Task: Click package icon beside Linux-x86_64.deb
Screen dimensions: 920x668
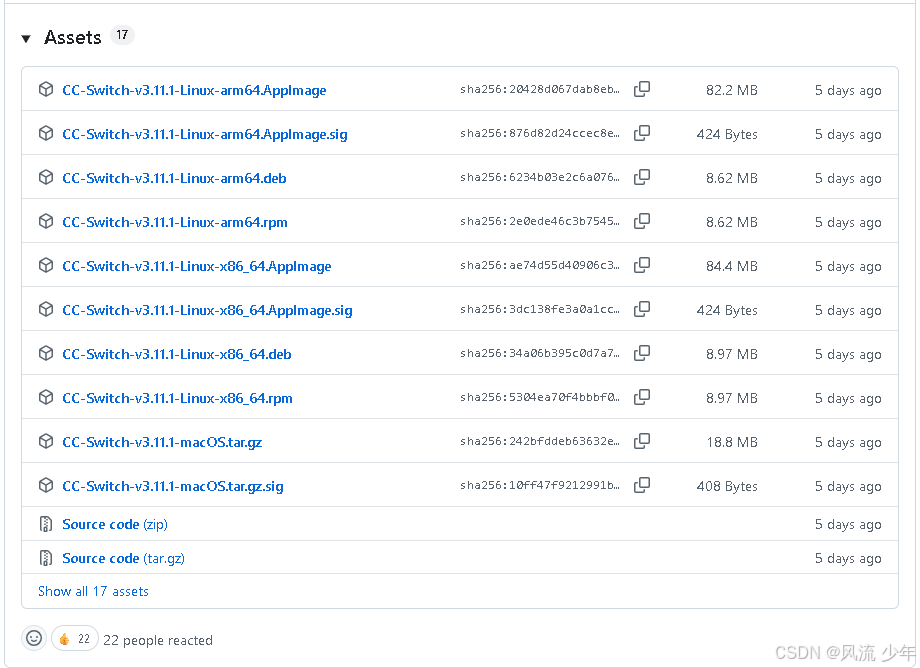Action: coord(46,353)
